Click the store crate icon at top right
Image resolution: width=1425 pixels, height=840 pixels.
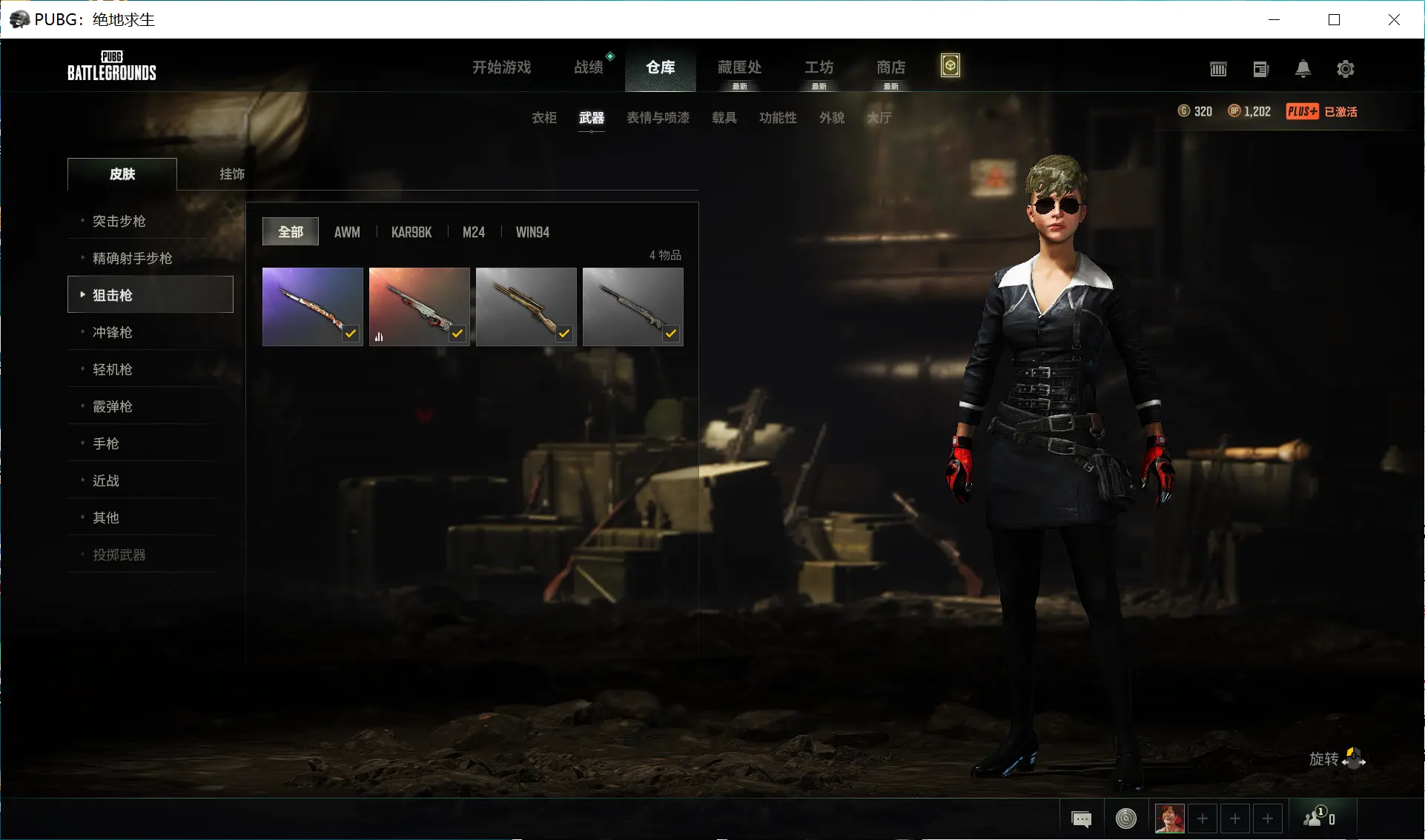1218,69
